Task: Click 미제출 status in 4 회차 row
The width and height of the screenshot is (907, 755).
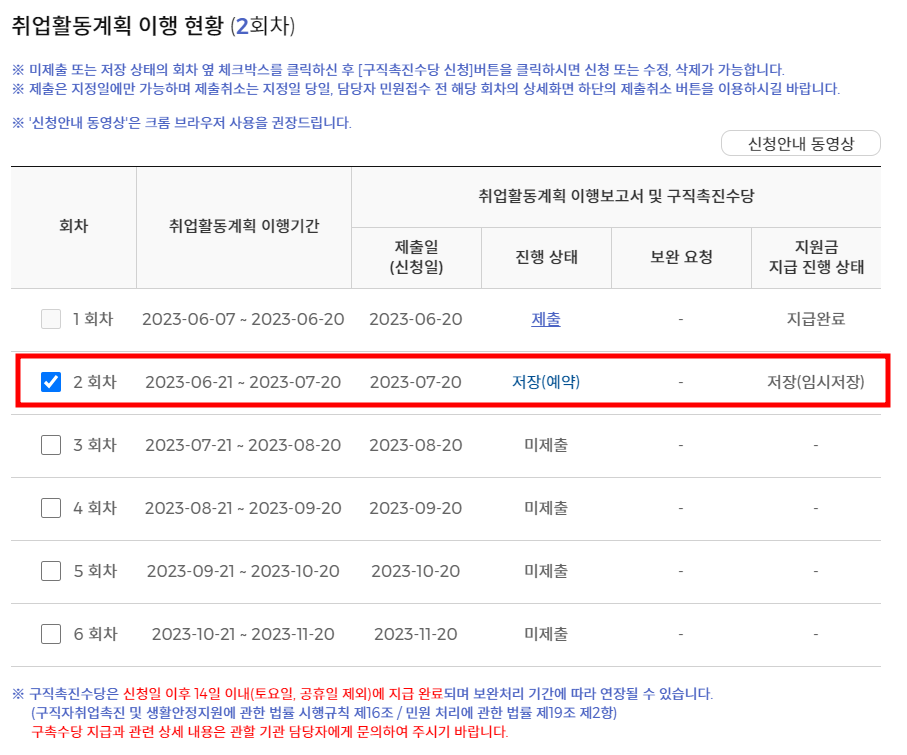Action: click(545, 508)
